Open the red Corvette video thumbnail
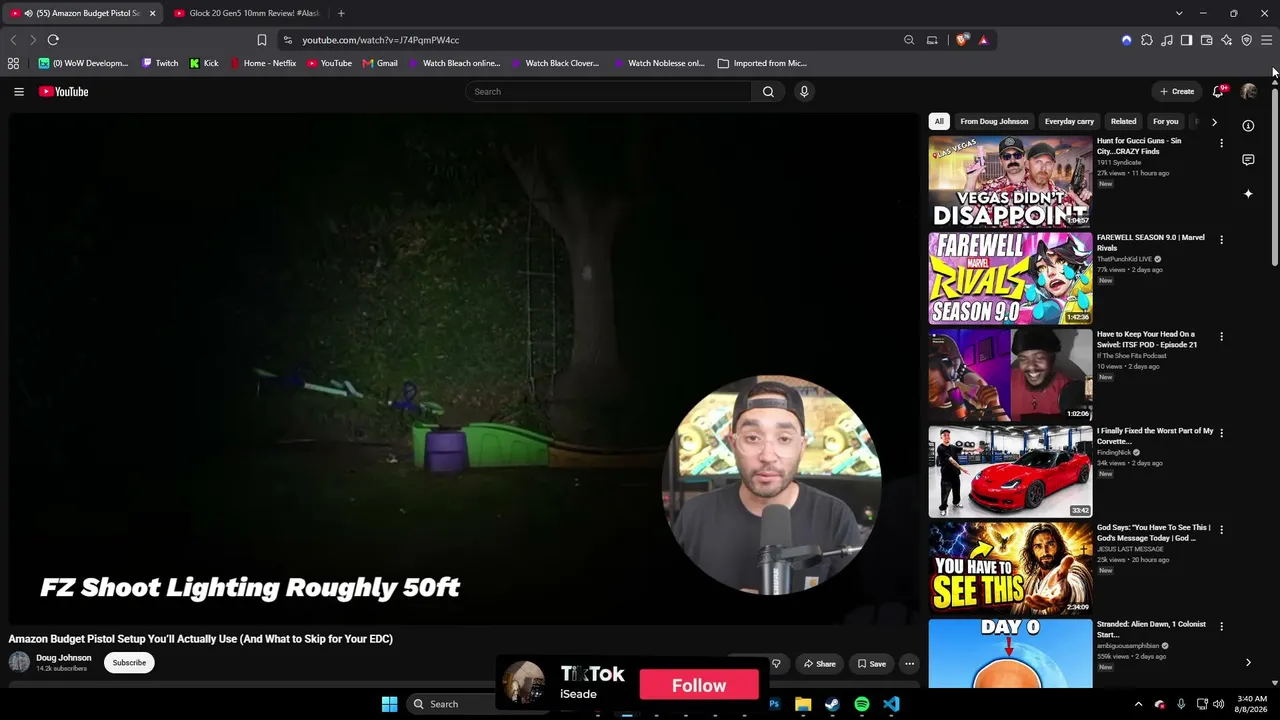Viewport: 1280px width, 720px height. [x=1010, y=472]
